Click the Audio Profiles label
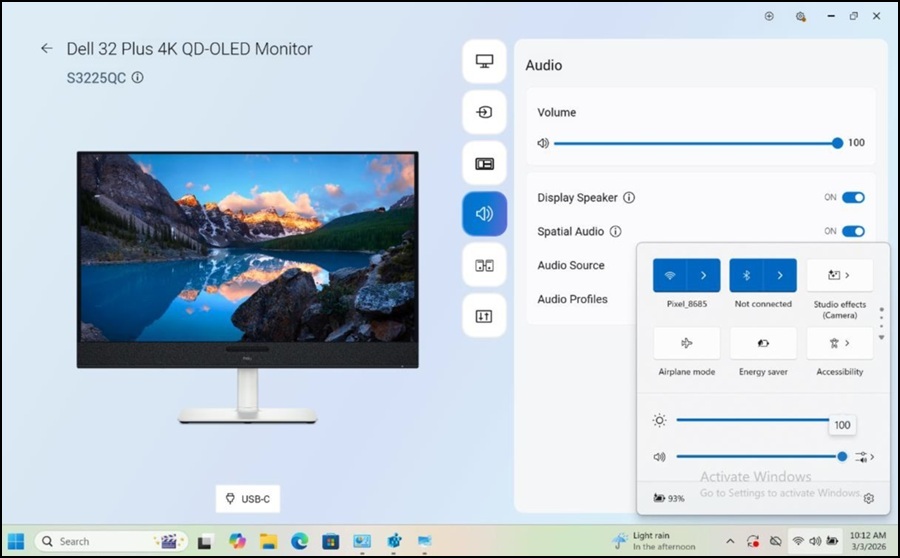 572,299
